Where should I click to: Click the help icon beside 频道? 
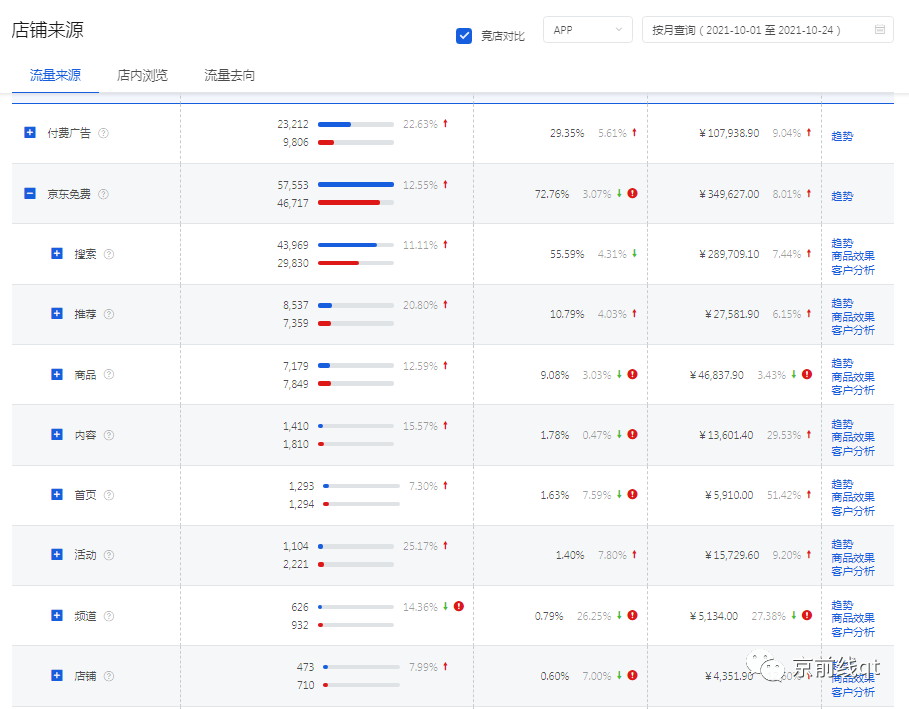click(108, 616)
